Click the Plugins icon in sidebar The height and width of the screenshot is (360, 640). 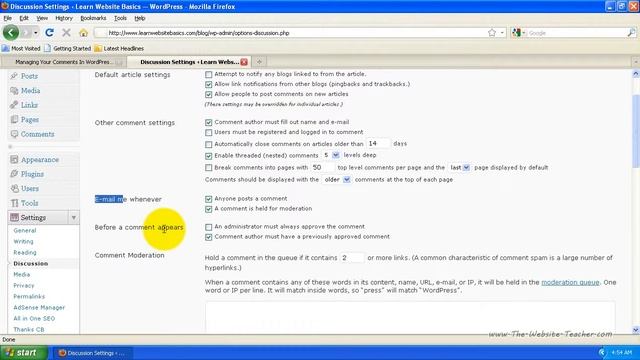[x=14, y=174]
